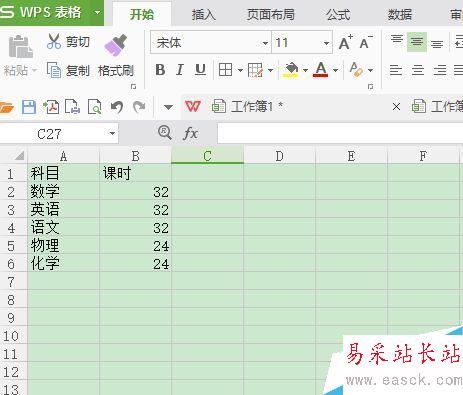Open the font settings dialog launcher

(370, 87)
